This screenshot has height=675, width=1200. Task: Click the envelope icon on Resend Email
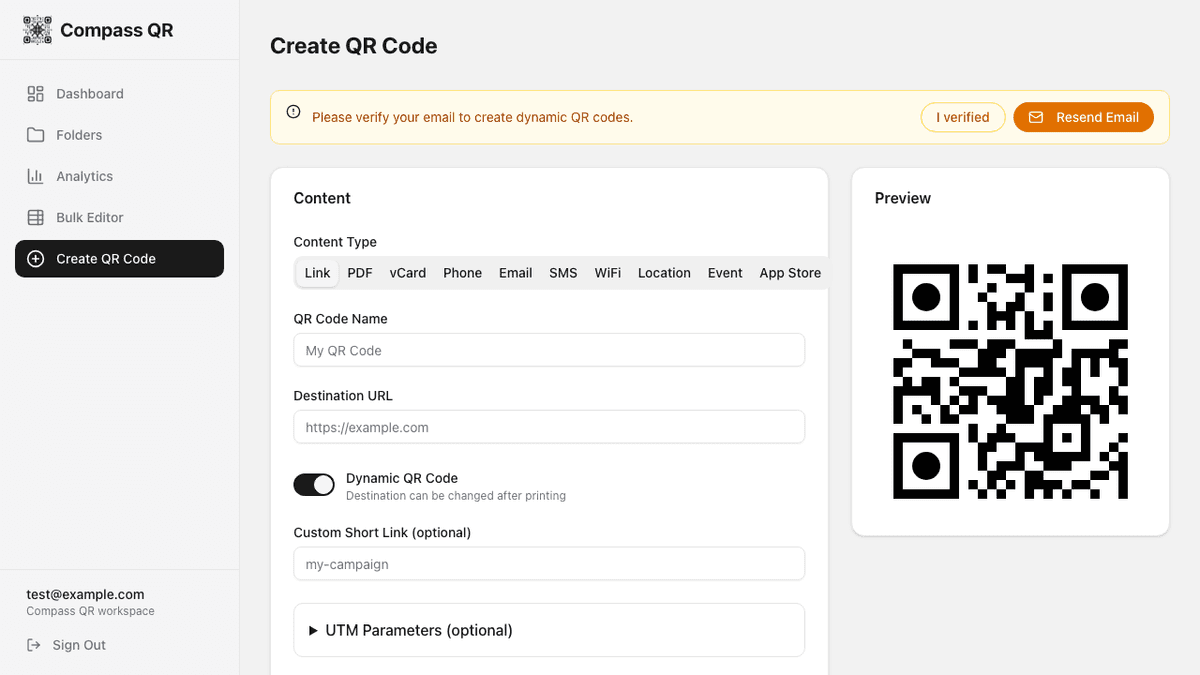[x=1036, y=117]
